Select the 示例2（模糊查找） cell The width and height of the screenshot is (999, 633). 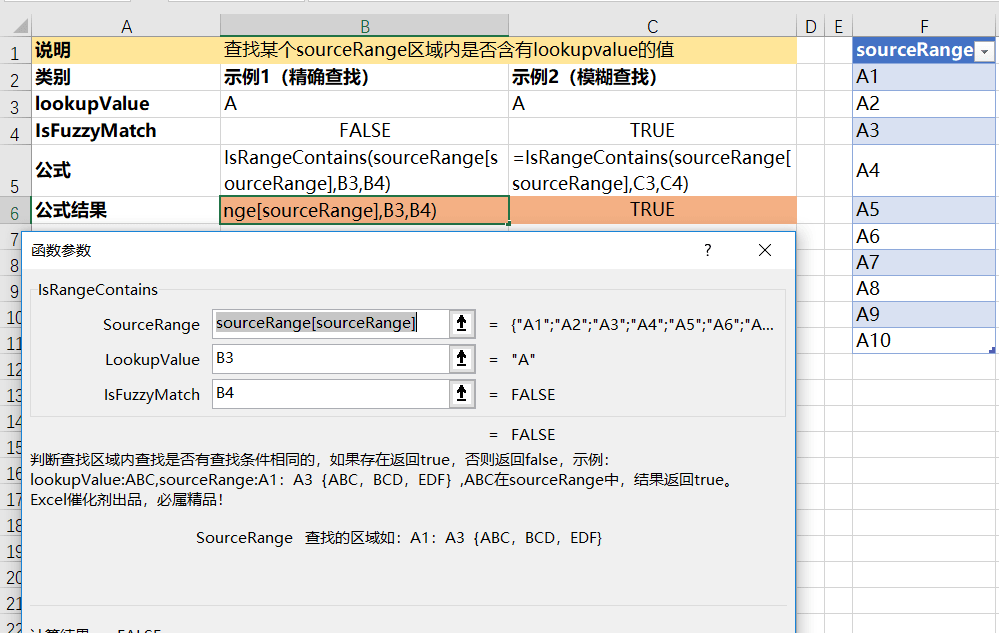pyautogui.click(x=652, y=77)
